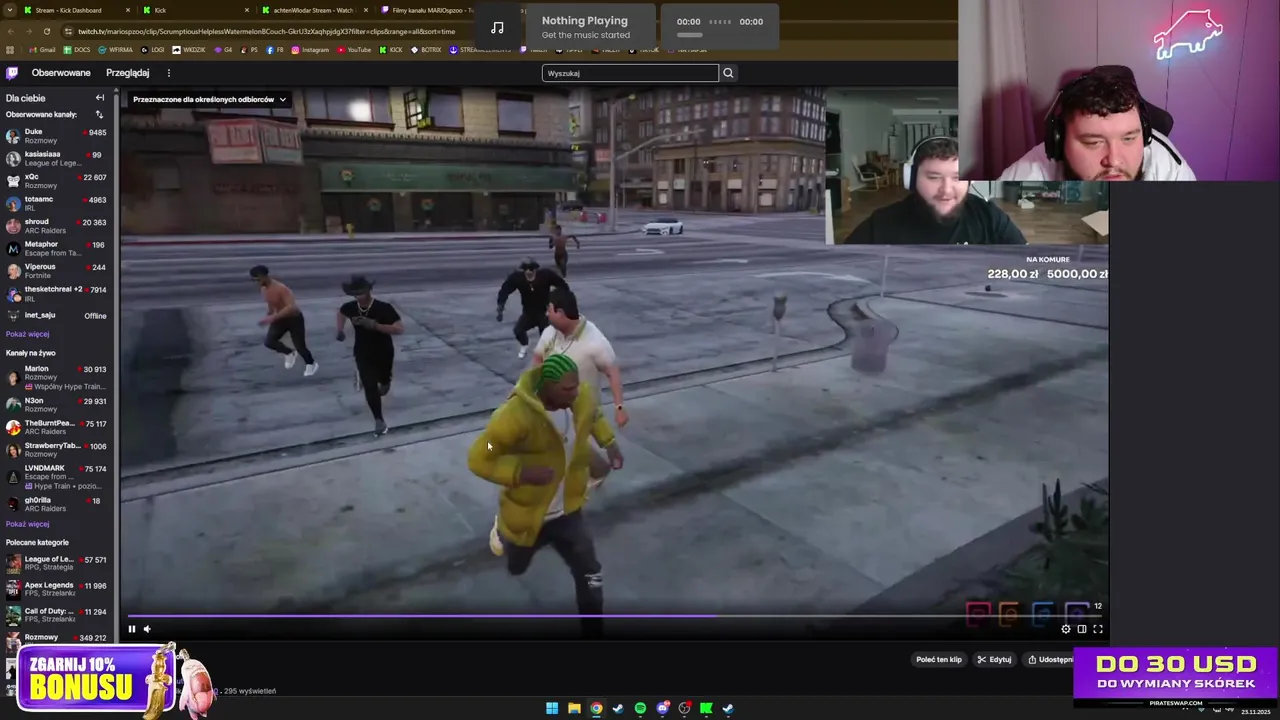The width and height of the screenshot is (1280, 720).
Task: Switch to Stream - Kick Dashboard tab
Action: click(78, 10)
